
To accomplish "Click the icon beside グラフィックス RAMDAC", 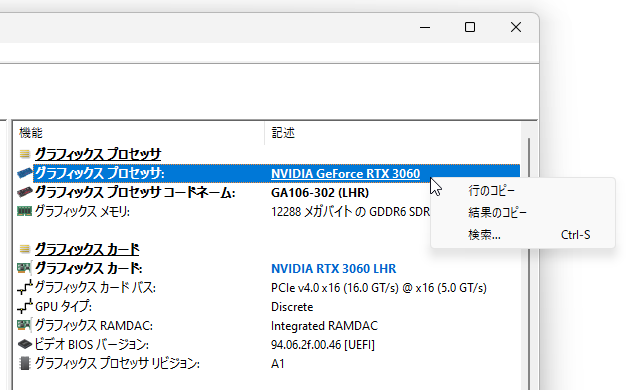I will pos(25,325).
